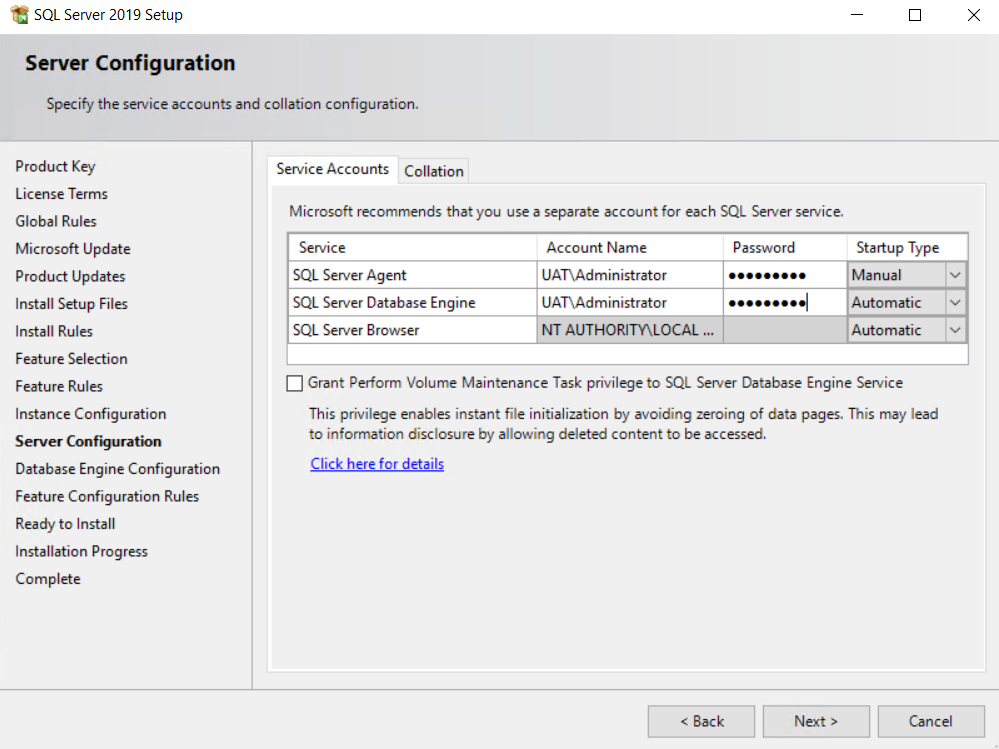Image resolution: width=999 pixels, height=749 pixels.
Task: Select the Complete step in sidebar
Action: tap(48, 579)
